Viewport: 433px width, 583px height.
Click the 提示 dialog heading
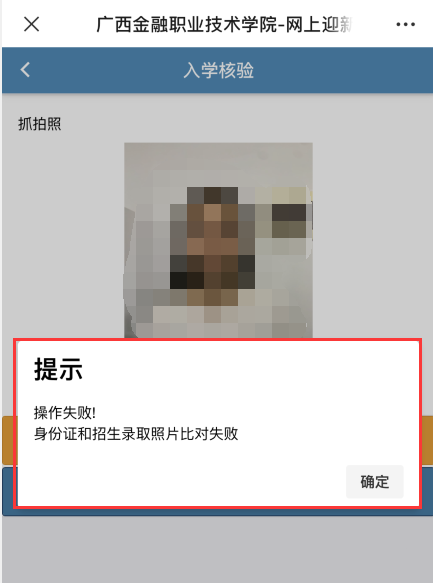coord(58,369)
